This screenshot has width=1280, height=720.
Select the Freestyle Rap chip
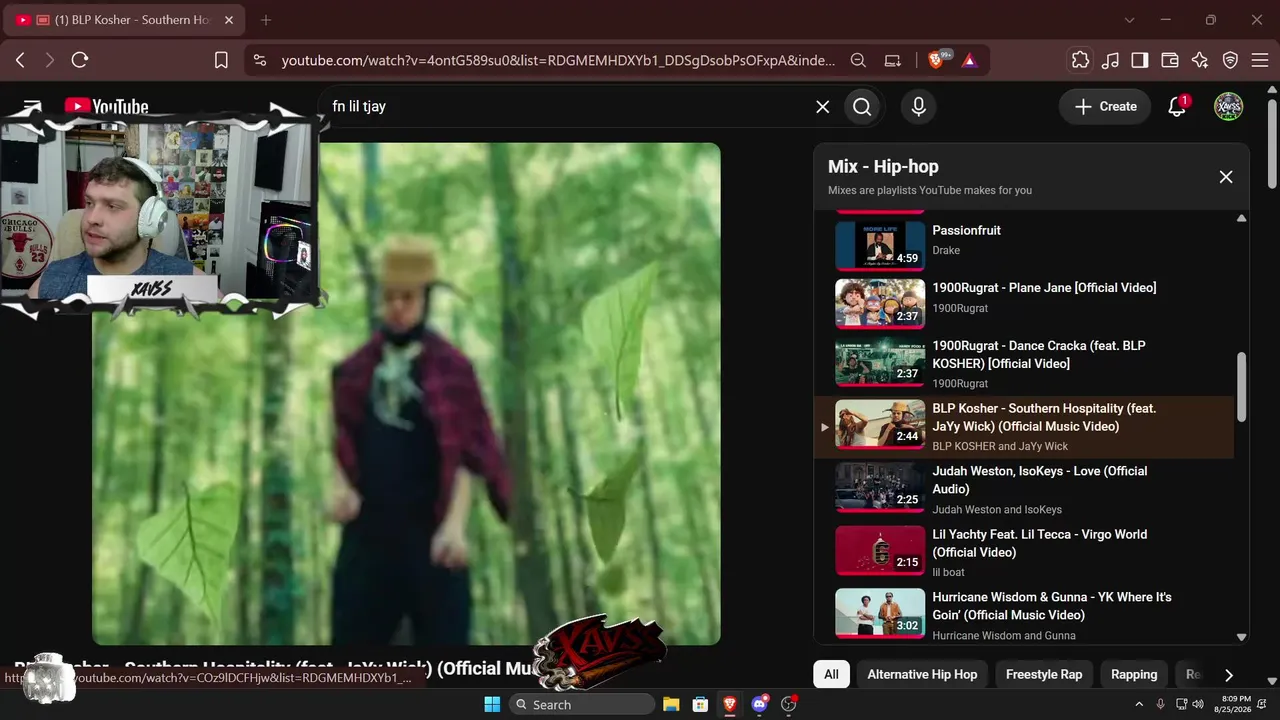coord(1044,674)
